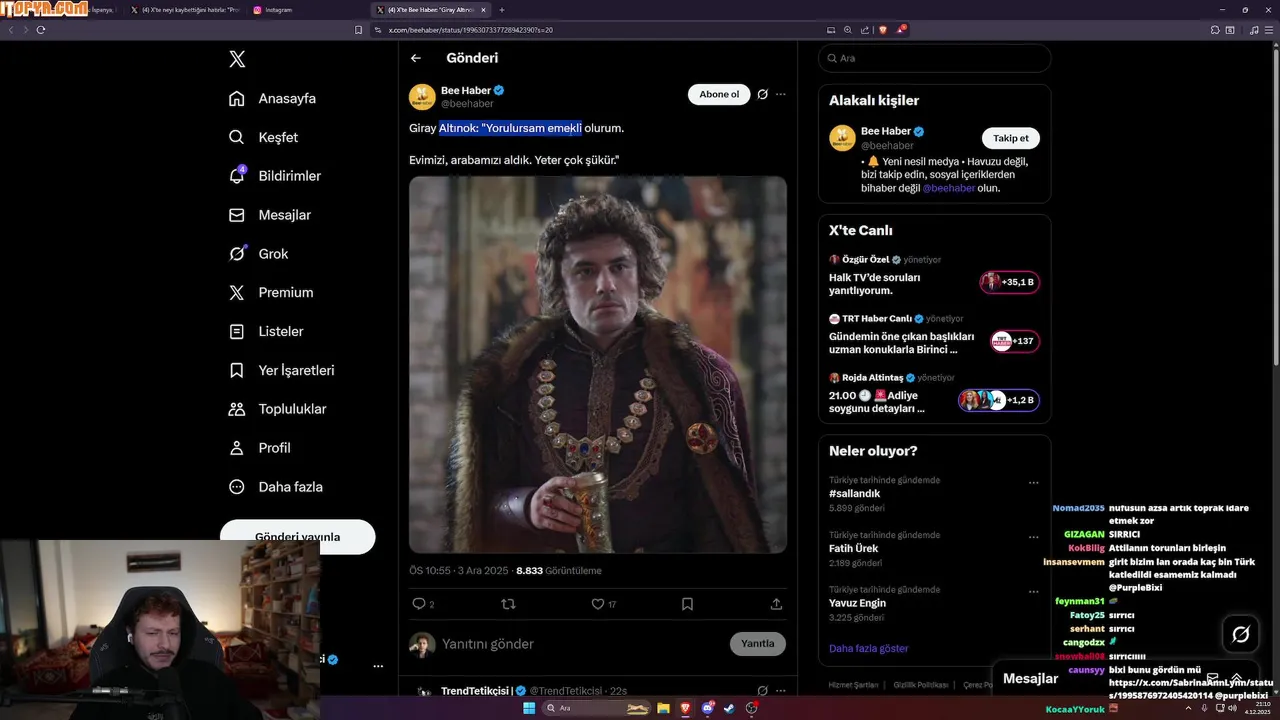Open options for Yavuz Engin trend
This screenshot has width=1280, height=720.
1034,592
